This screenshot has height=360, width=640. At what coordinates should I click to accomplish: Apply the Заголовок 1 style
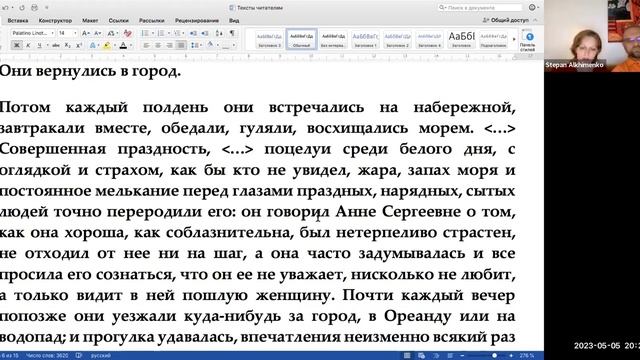365,40
